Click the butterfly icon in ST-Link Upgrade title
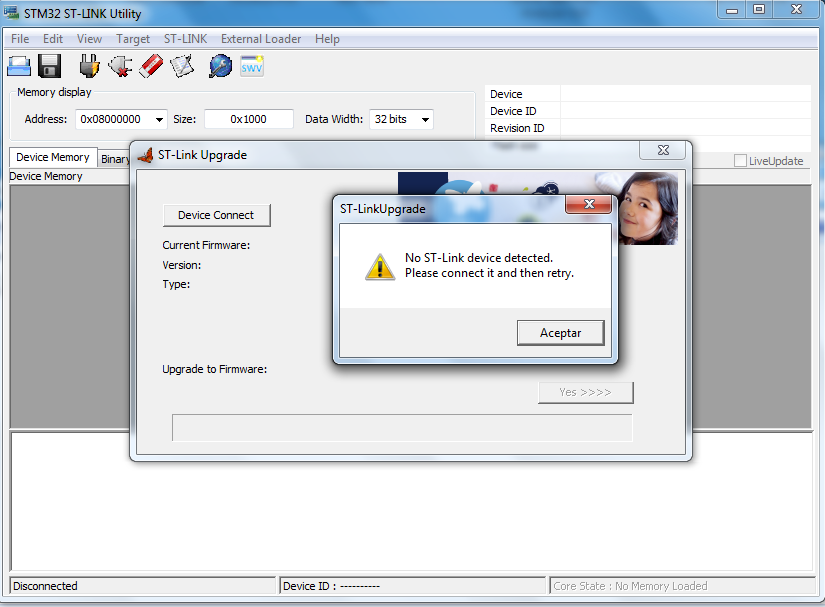Screen dimensions: 825x607 click(x=146, y=155)
